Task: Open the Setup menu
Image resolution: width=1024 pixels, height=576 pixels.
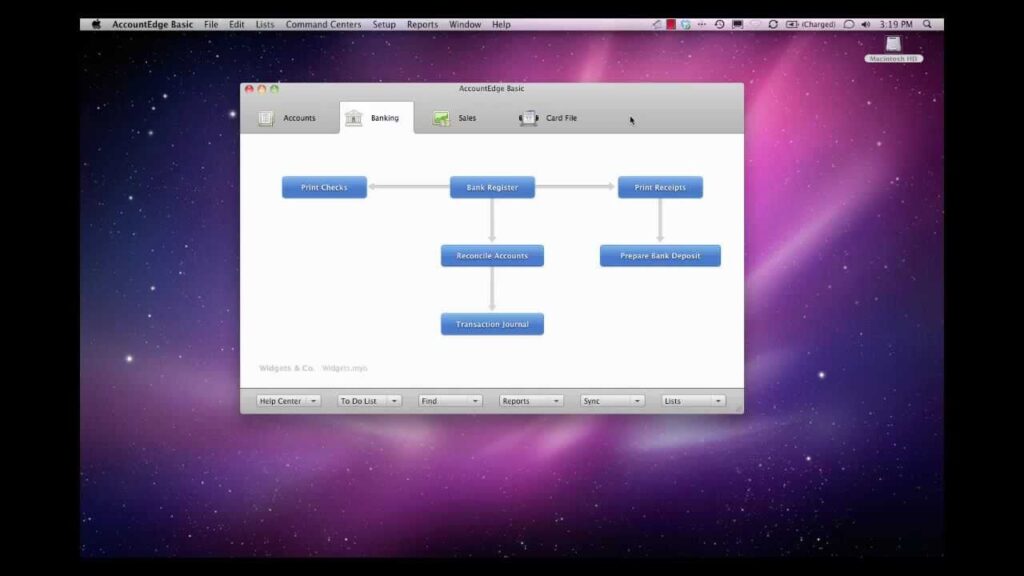Action: [384, 24]
